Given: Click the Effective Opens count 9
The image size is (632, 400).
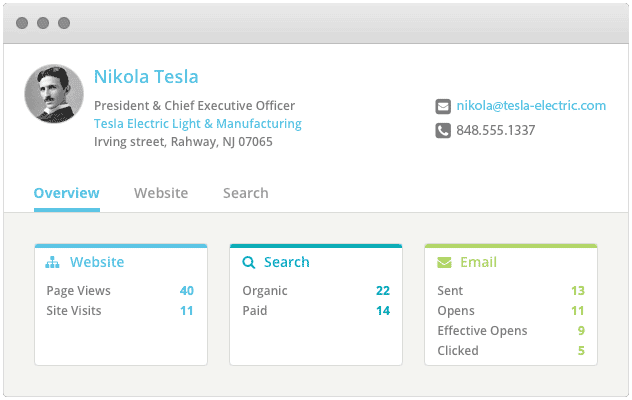Looking at the screenshot, I should point(581,331).
